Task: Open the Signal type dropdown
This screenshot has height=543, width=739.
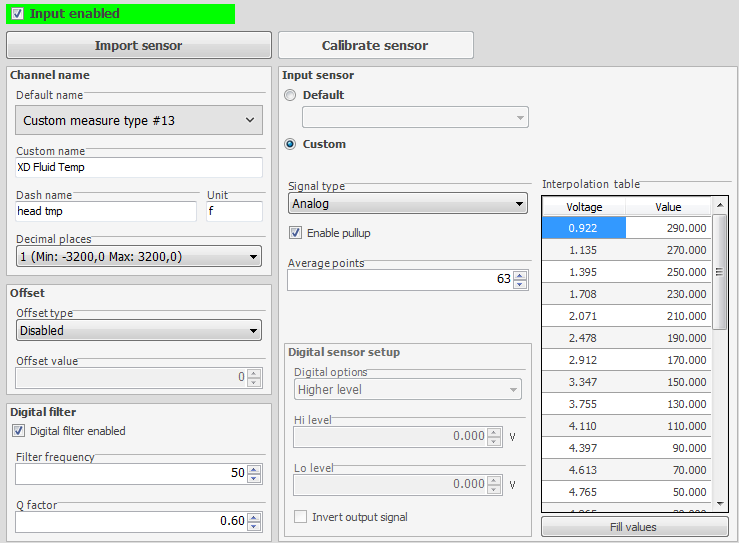Action: tap(407, 204)
